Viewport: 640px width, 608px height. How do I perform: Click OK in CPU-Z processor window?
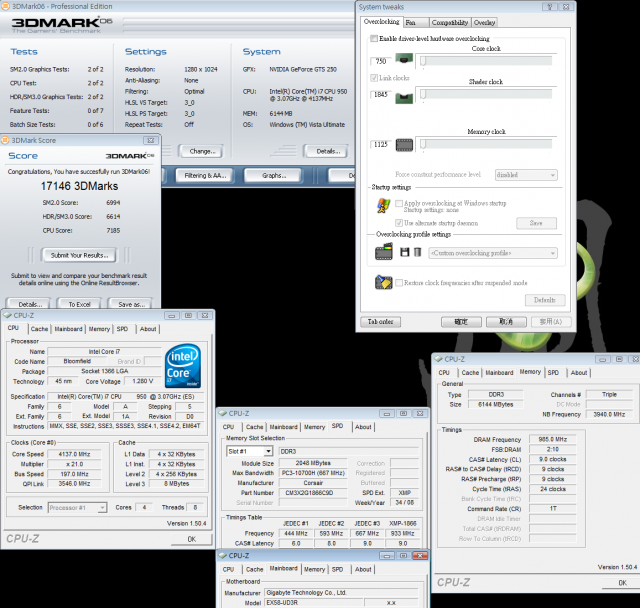click(191, 539)
